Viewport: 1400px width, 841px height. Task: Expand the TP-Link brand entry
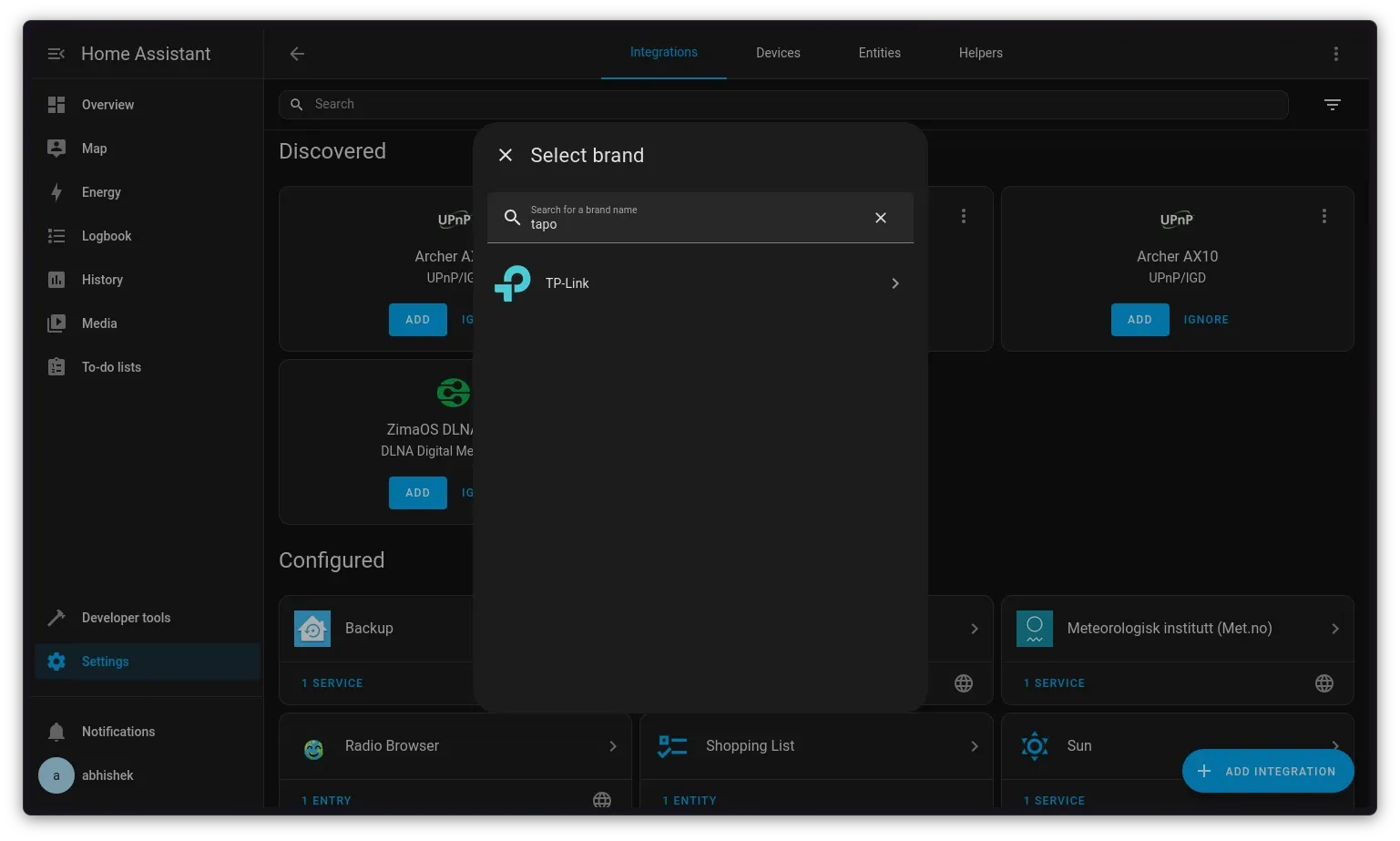point(894,283)
